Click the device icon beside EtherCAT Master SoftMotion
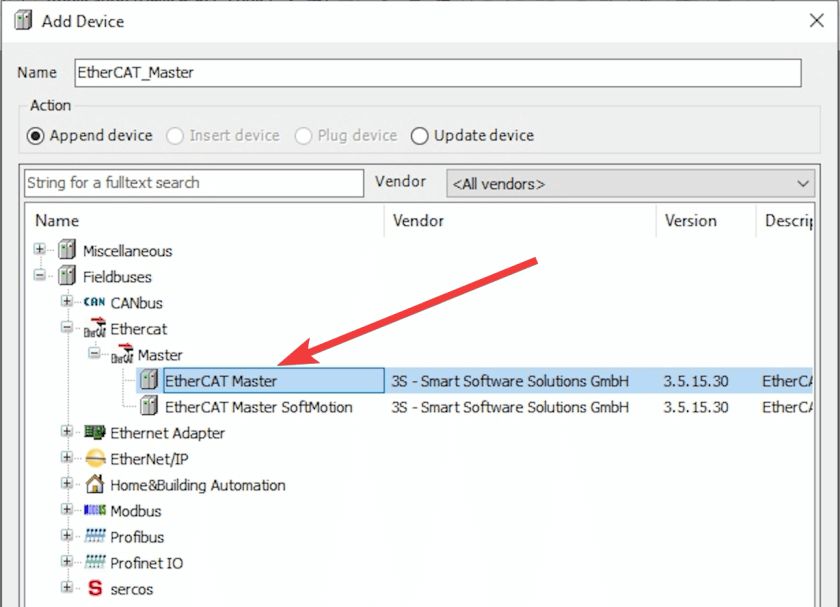Screen dimensions: 840x607 coord(149,406)
